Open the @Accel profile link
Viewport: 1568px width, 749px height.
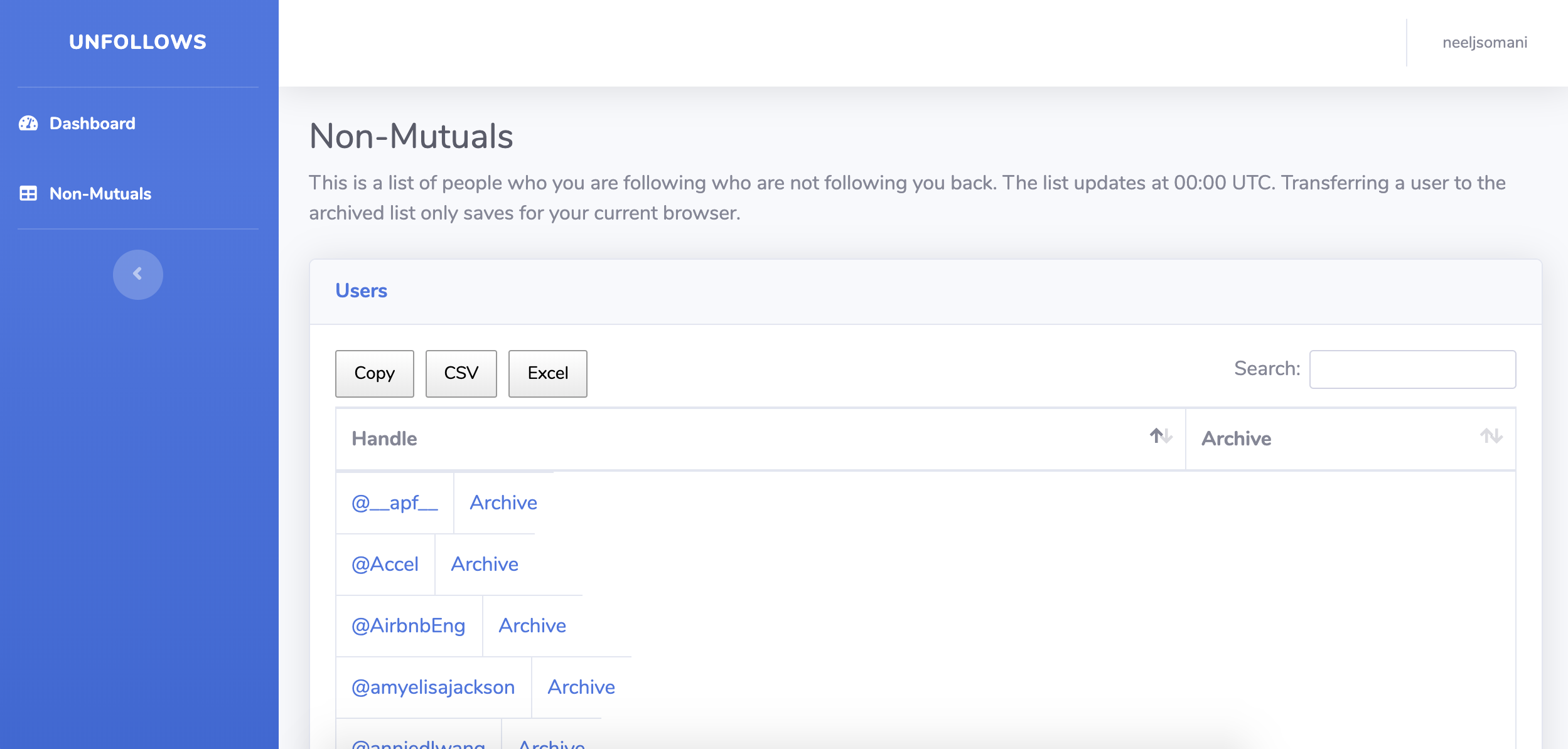[x=385, y=564]
